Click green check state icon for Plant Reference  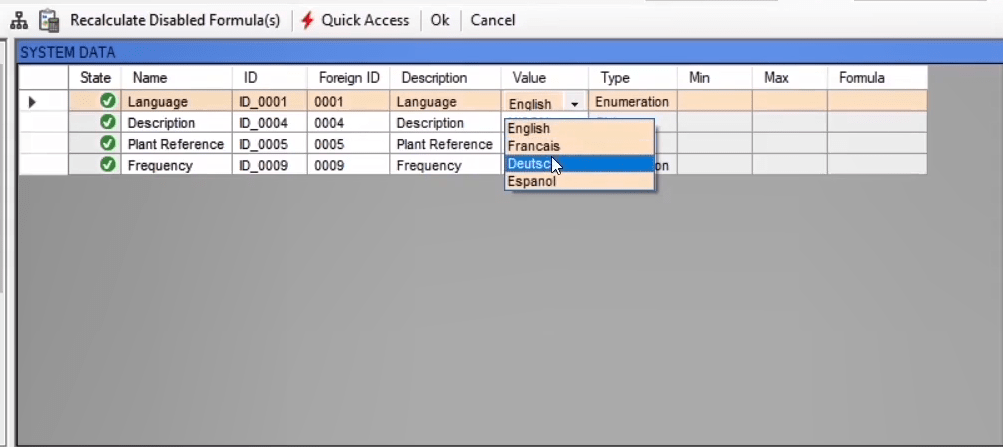[108, 143]
